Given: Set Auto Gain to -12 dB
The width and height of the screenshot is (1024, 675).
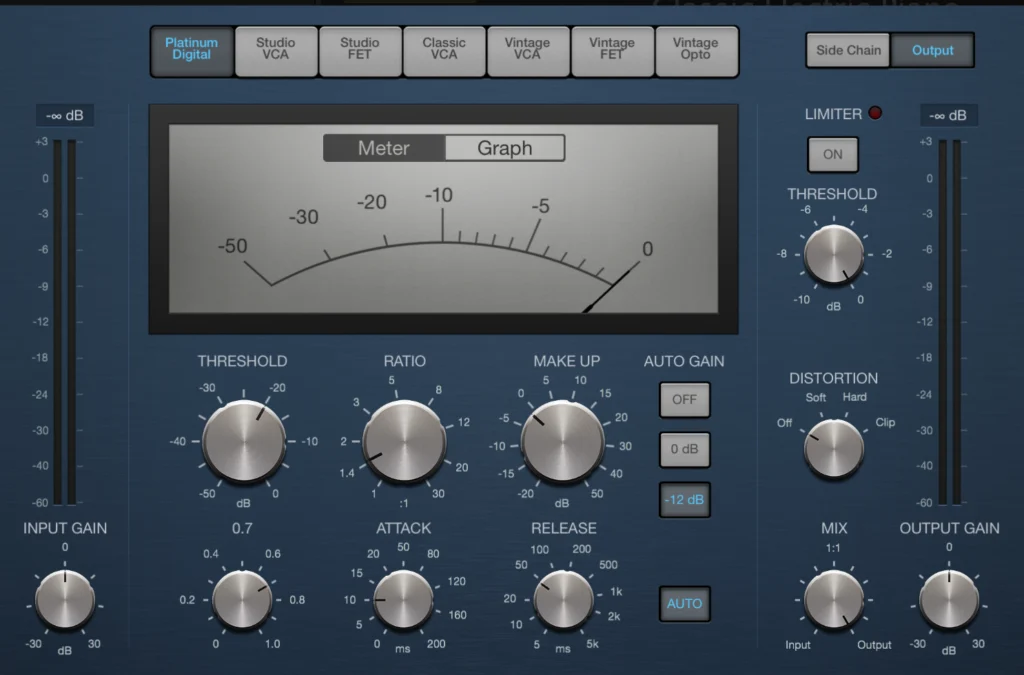Looking at the screenshot, I should [x=684, y=500].
